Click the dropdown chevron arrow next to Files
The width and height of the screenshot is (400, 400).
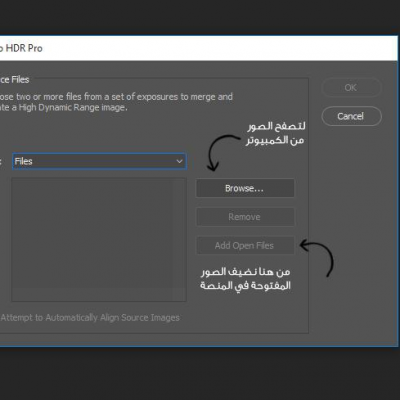(179, 161)
